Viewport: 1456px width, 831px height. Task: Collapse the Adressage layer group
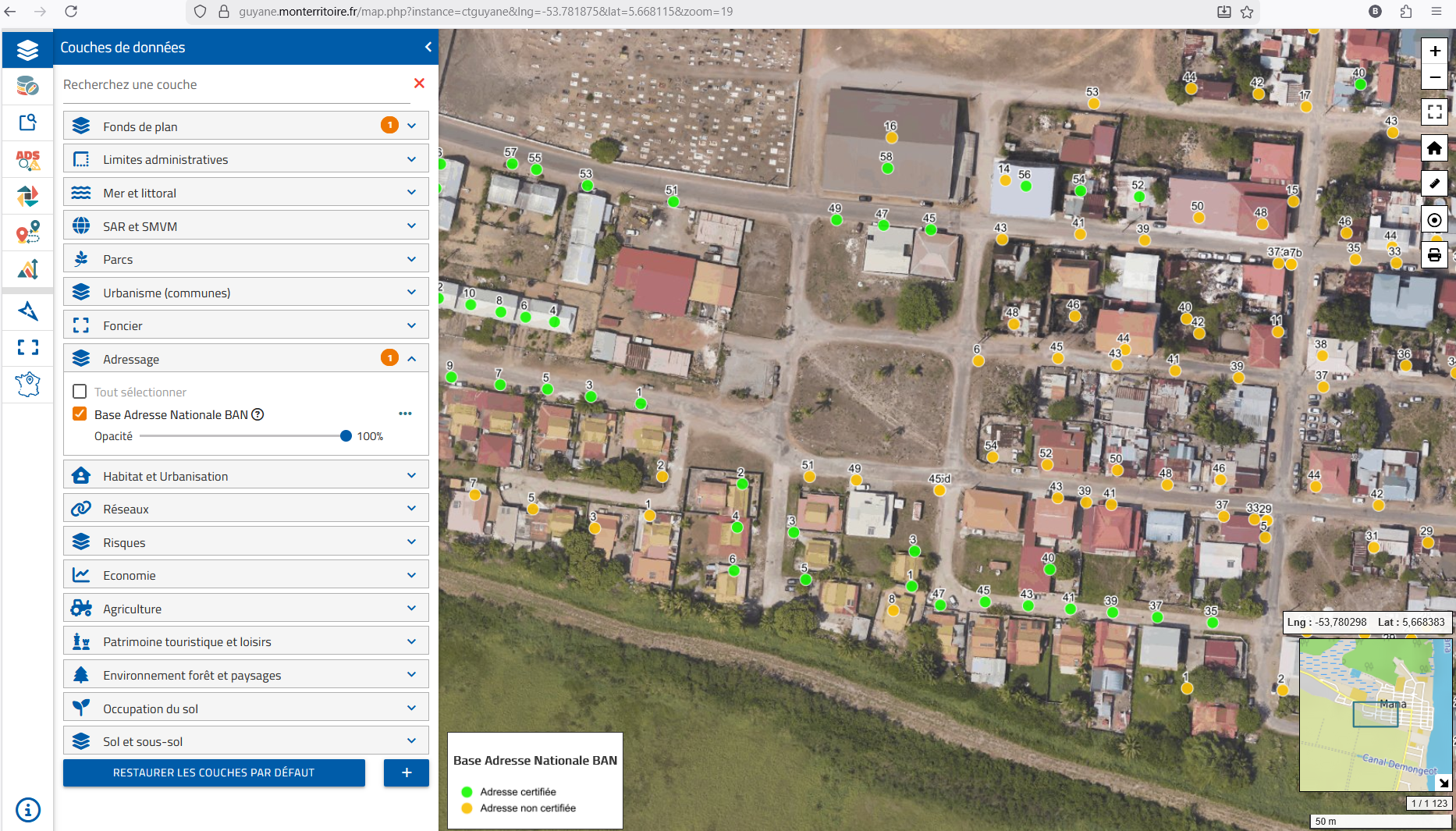pos(411,359)
